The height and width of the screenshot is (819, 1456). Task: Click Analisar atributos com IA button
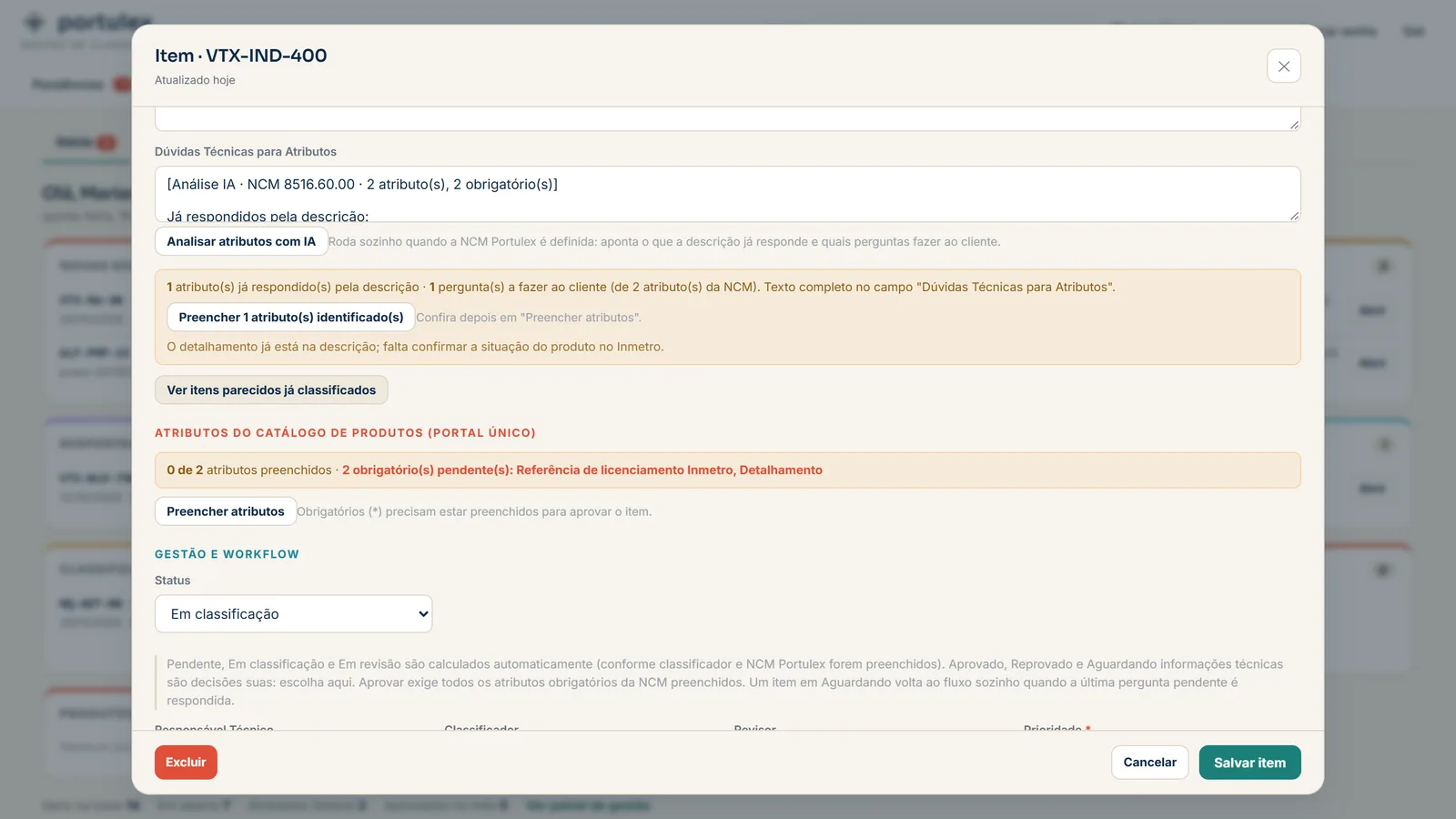[x=241, y=241]
